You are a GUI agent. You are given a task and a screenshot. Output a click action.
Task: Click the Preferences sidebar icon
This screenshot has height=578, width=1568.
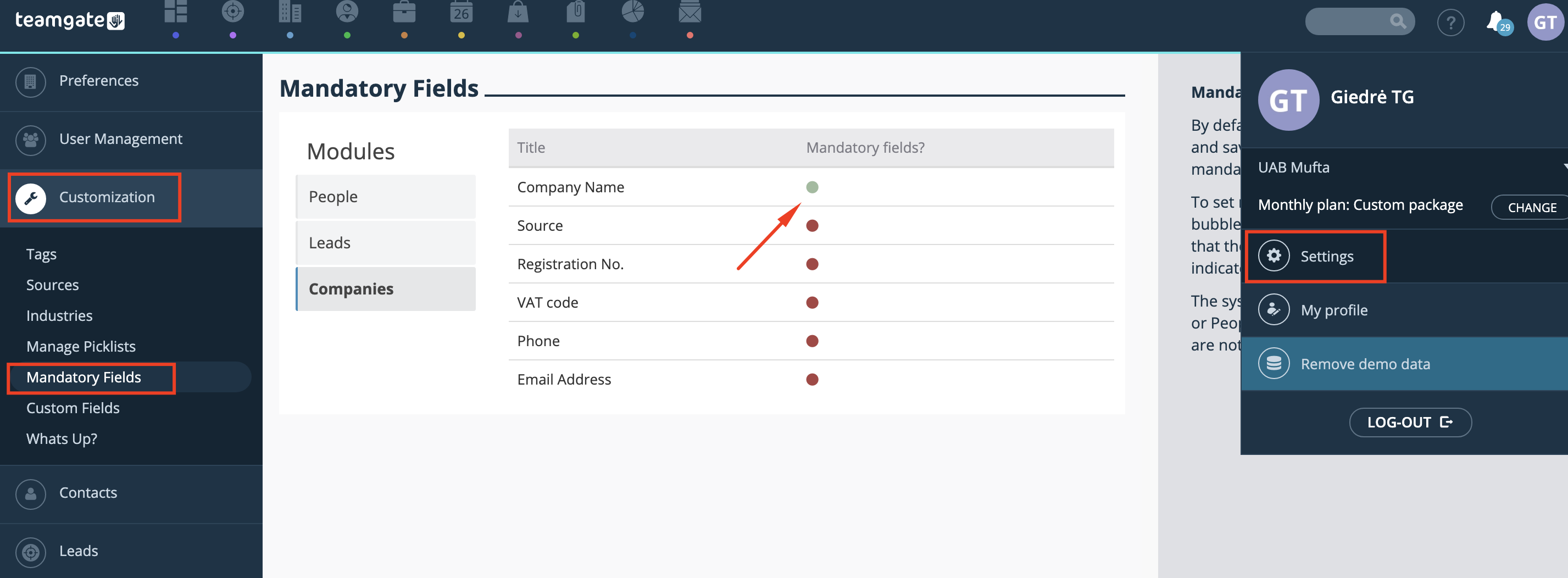(30, 81)
